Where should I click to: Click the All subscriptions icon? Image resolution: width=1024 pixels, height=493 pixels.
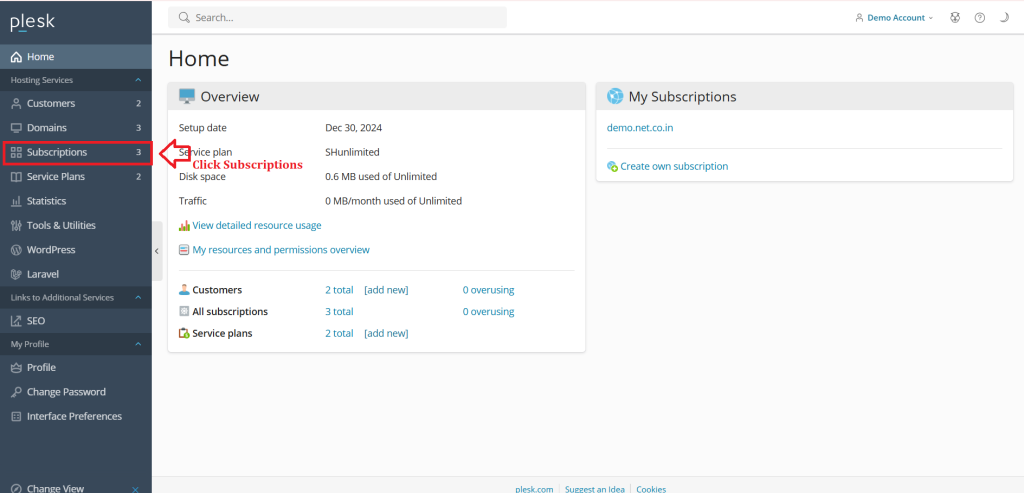click(x=184, y=311)
